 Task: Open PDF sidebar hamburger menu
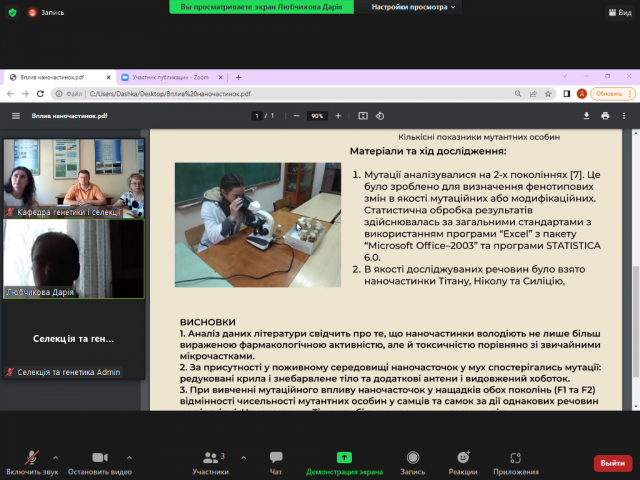[15, 116]
